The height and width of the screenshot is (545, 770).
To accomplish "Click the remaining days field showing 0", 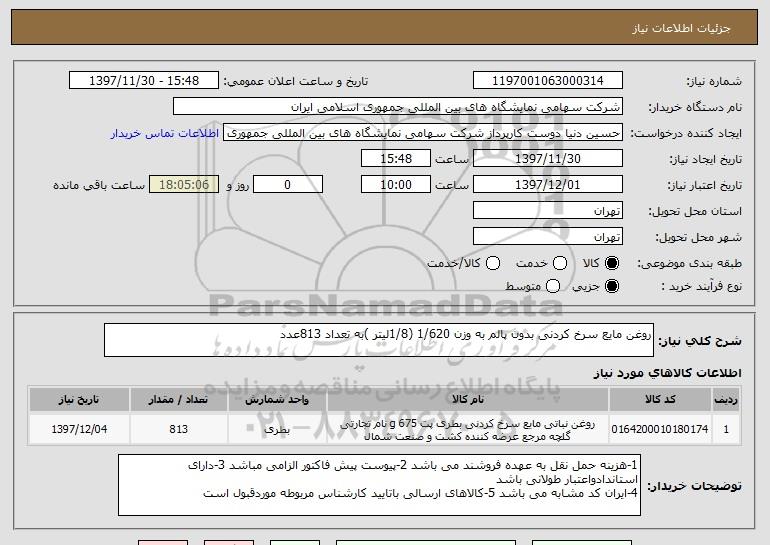I will point(288,185).
